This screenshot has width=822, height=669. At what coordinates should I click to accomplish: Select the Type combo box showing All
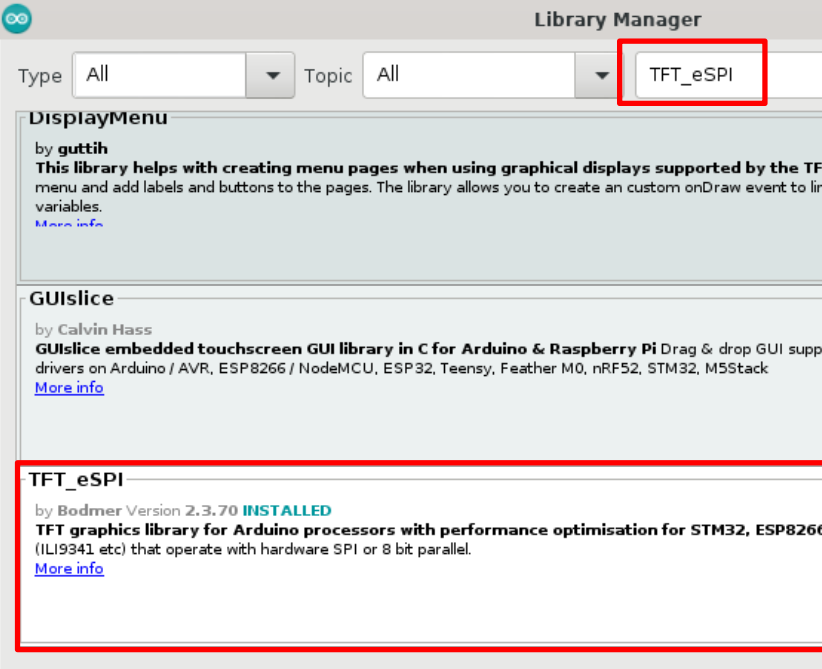[x=183, y=75]
